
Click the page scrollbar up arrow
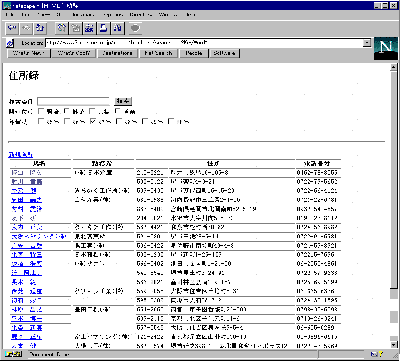(394, 67)
